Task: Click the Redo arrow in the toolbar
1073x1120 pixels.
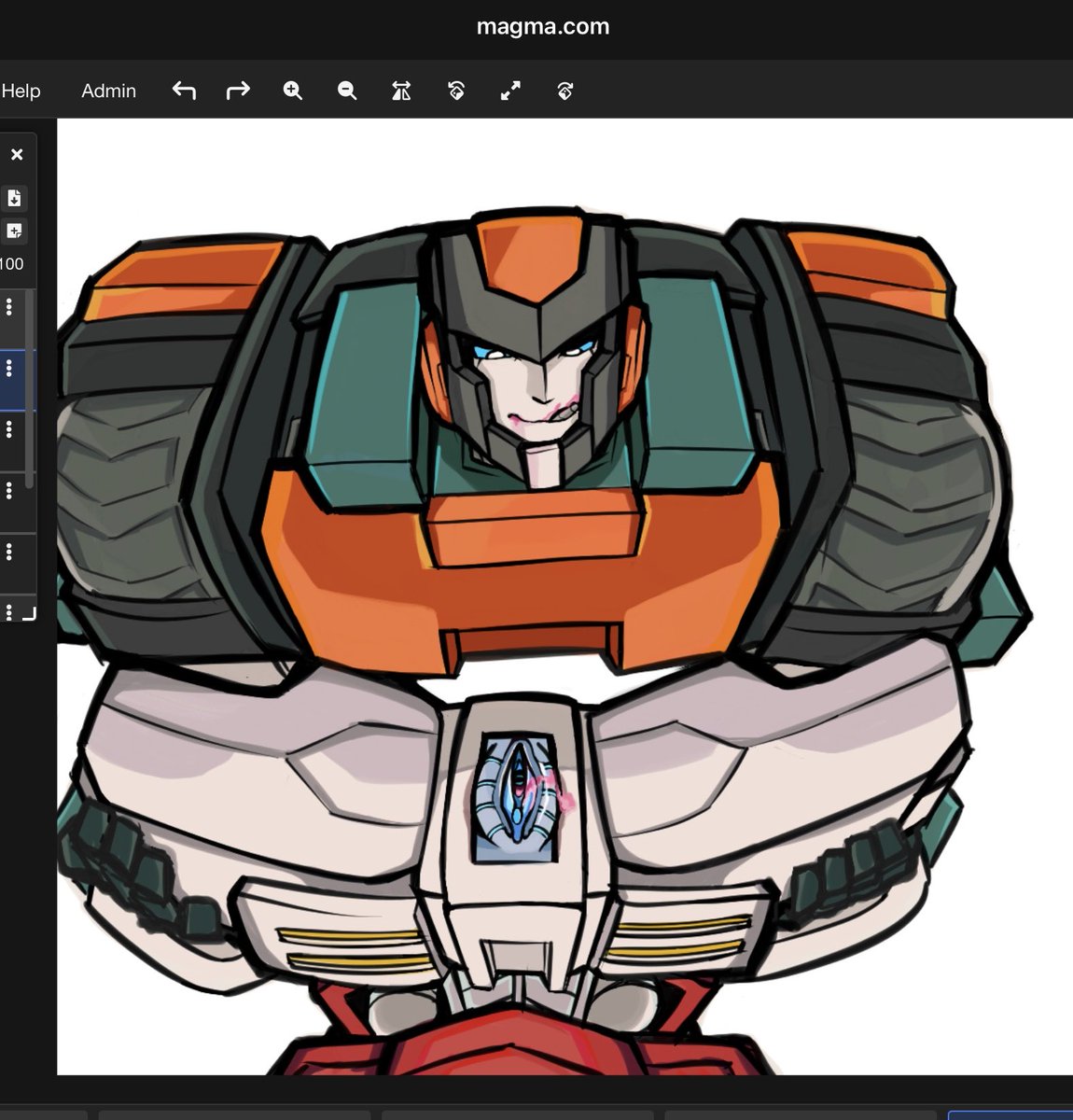Action: coord(238,91)
